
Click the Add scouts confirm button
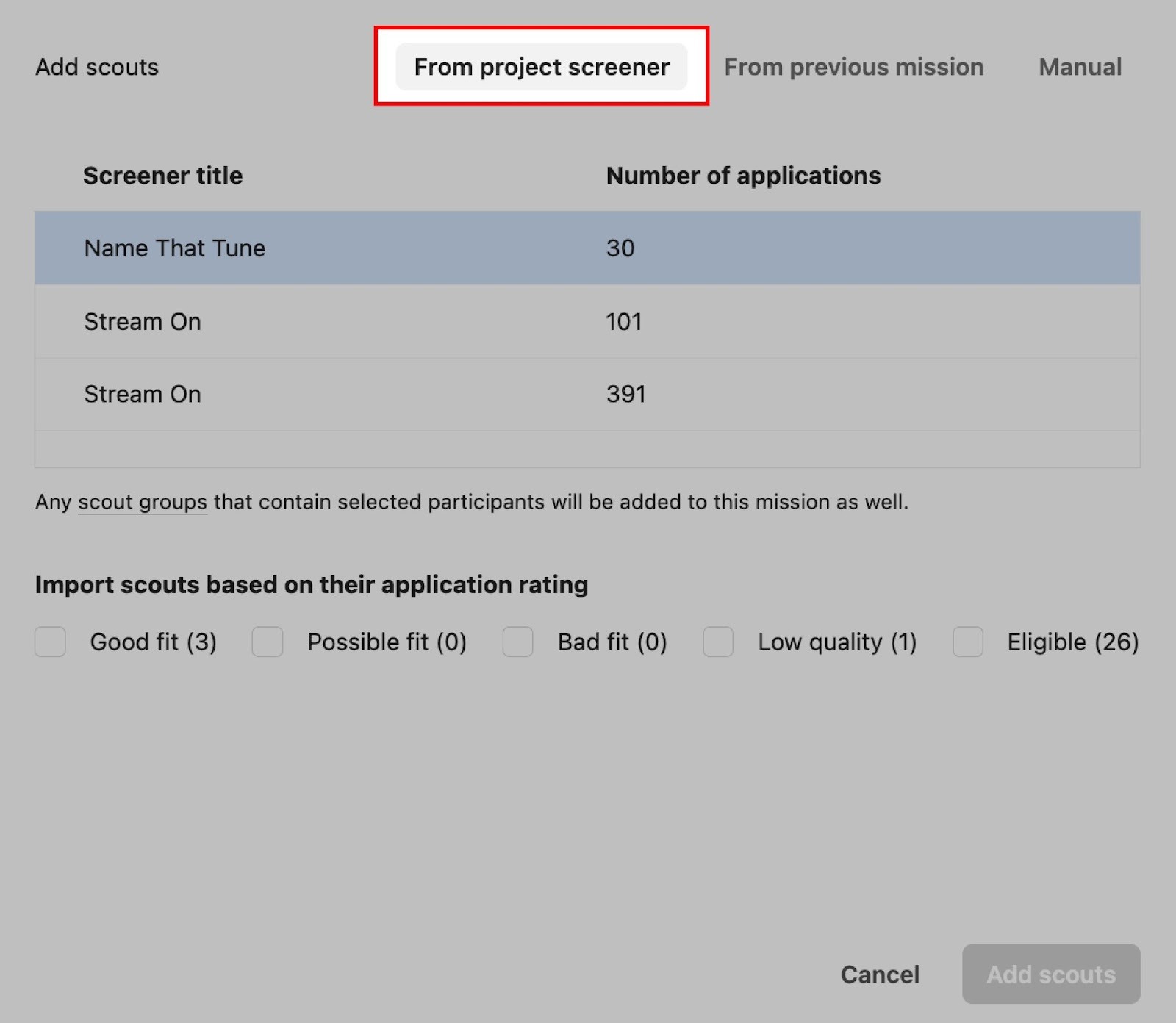(x=1050, y=974)
